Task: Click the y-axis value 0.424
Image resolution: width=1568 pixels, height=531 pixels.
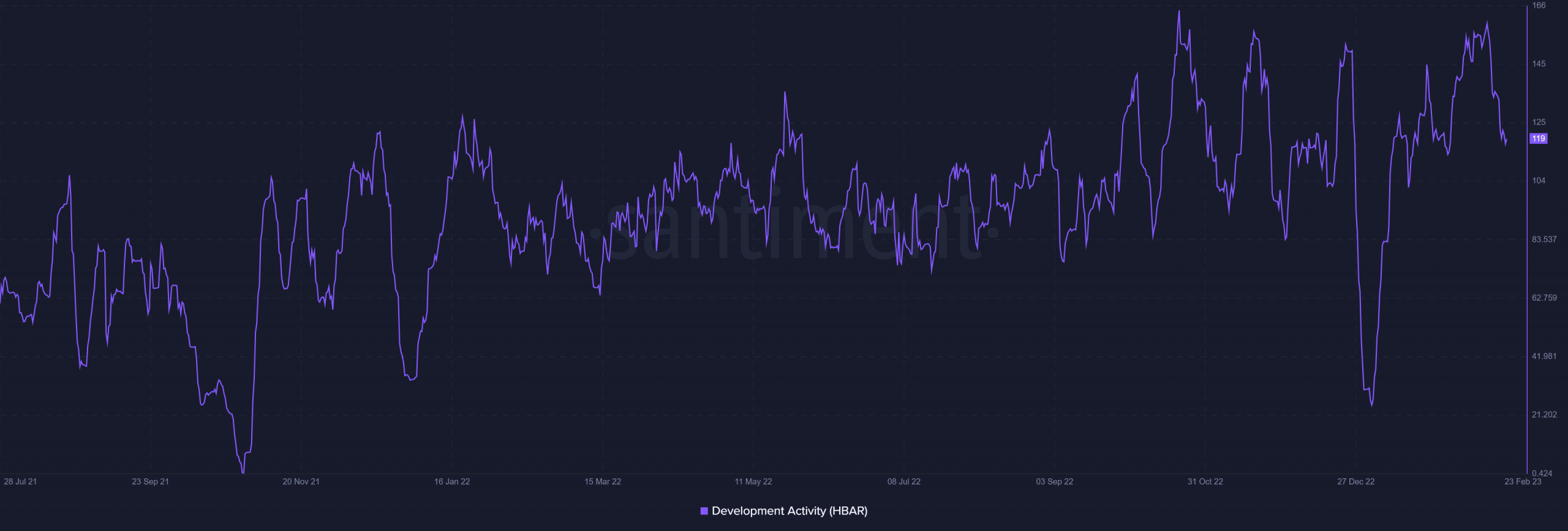Action: [x=1542, y=473]
